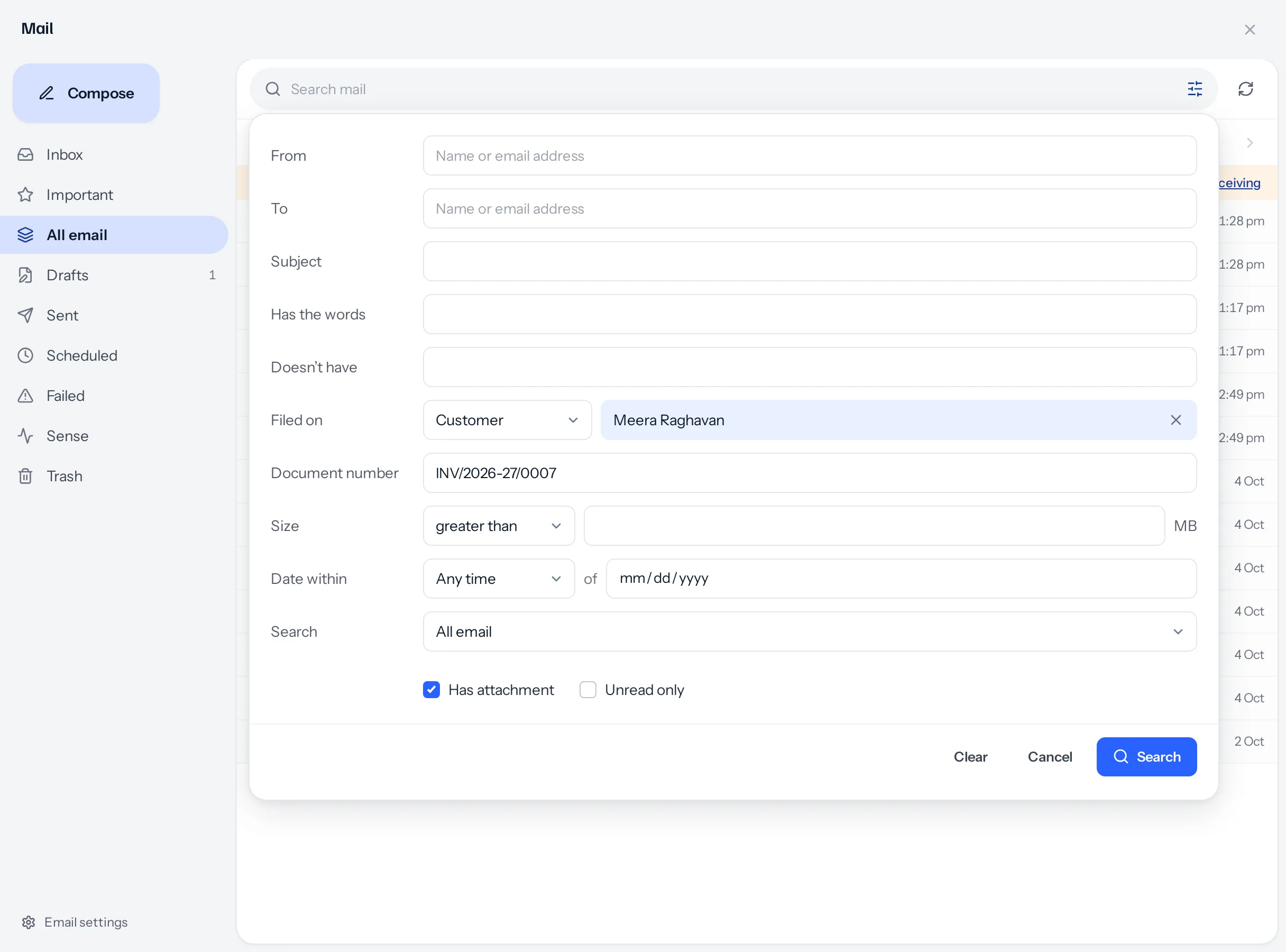1286x952 pixels.
Task: Click the Sent paper plane icon
Action: click(x=25, y=315)
